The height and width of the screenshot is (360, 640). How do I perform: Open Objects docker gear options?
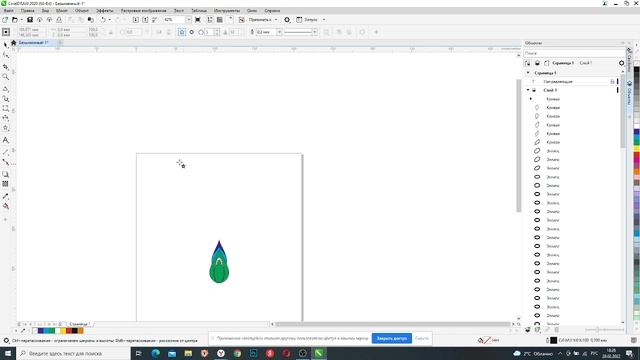point(621,63)
